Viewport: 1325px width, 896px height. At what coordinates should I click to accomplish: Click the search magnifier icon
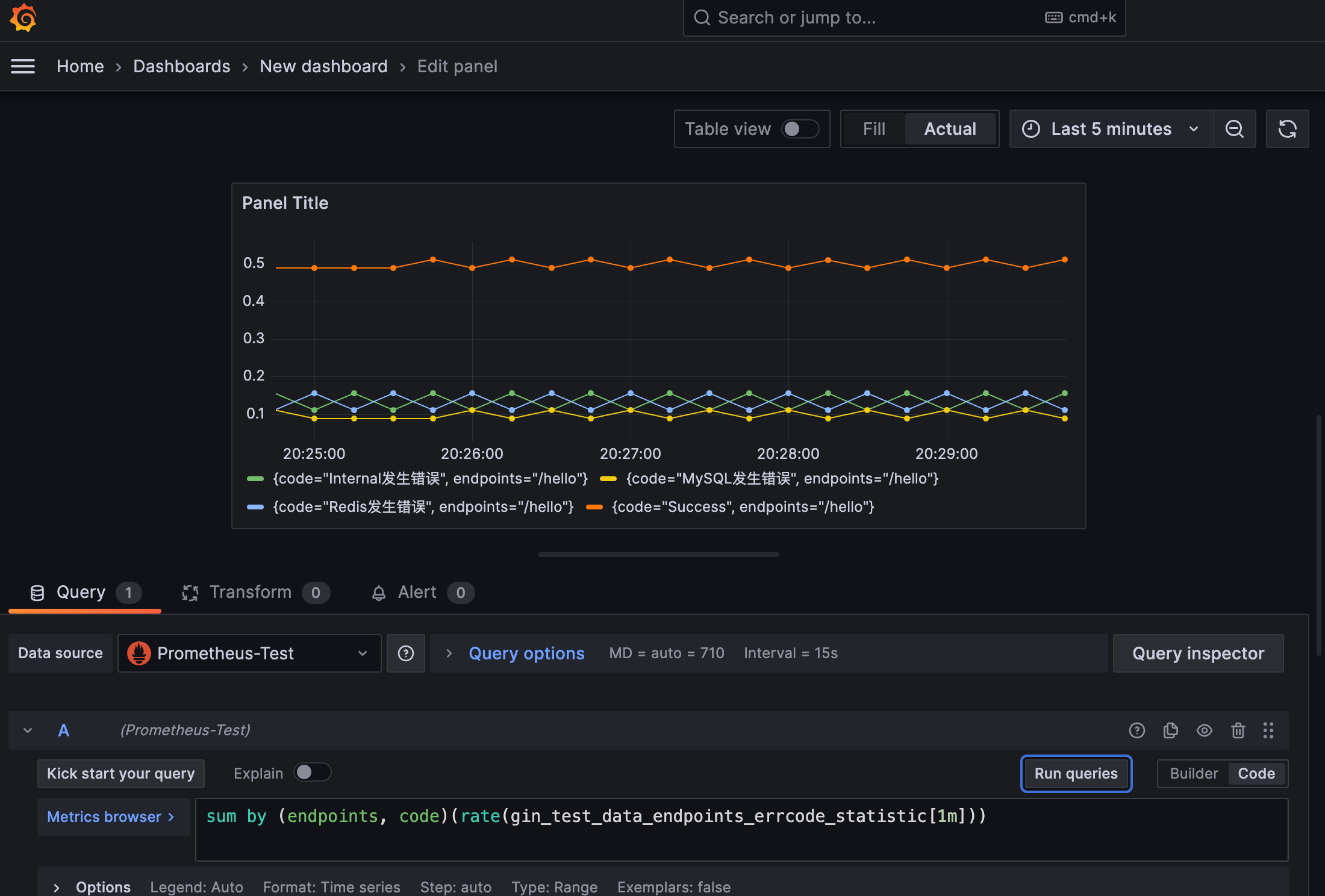pos(702,17)
